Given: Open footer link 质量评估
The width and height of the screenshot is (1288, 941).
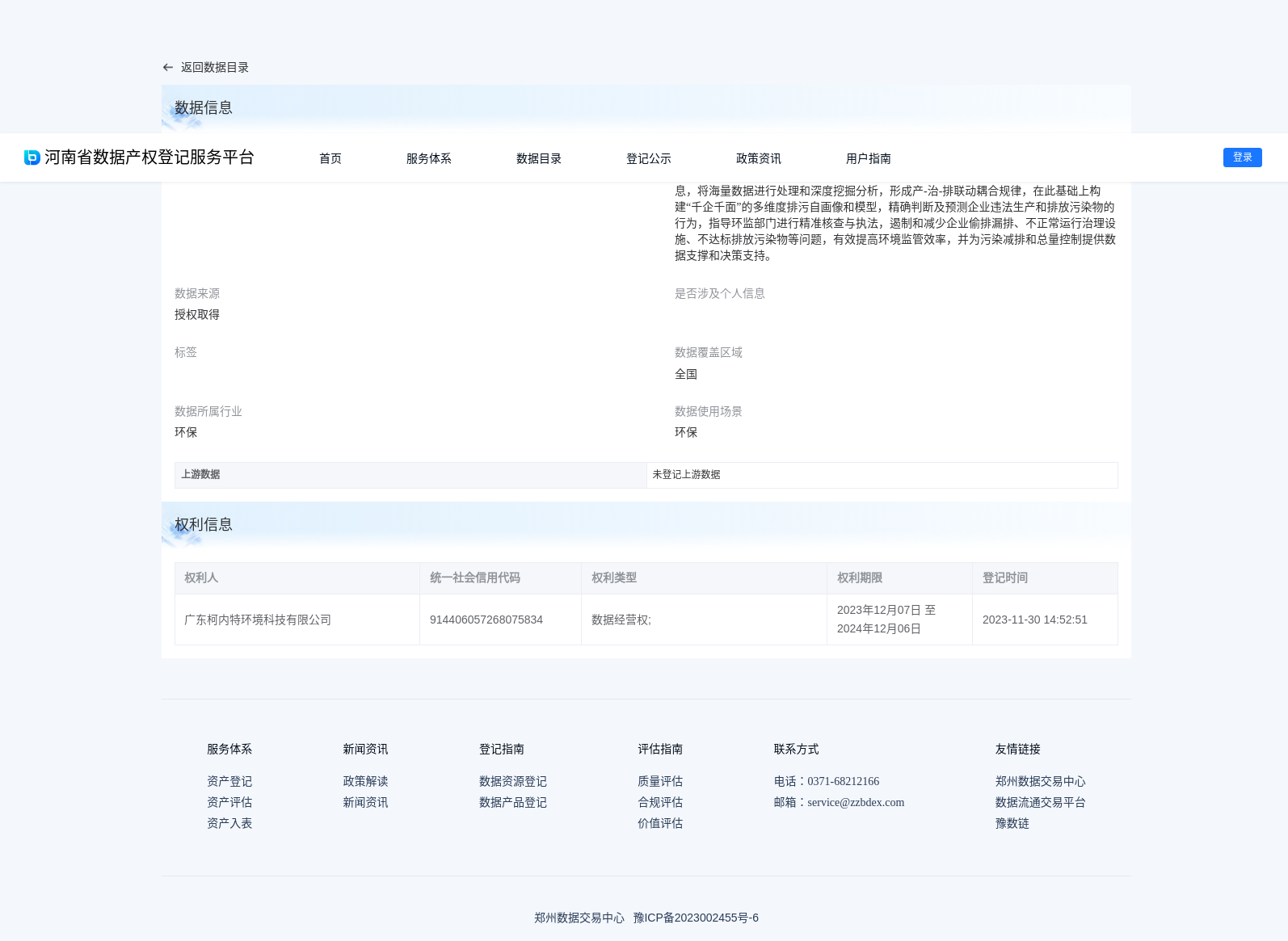Looking at the screenshot, I should click(x=660, y=781).
